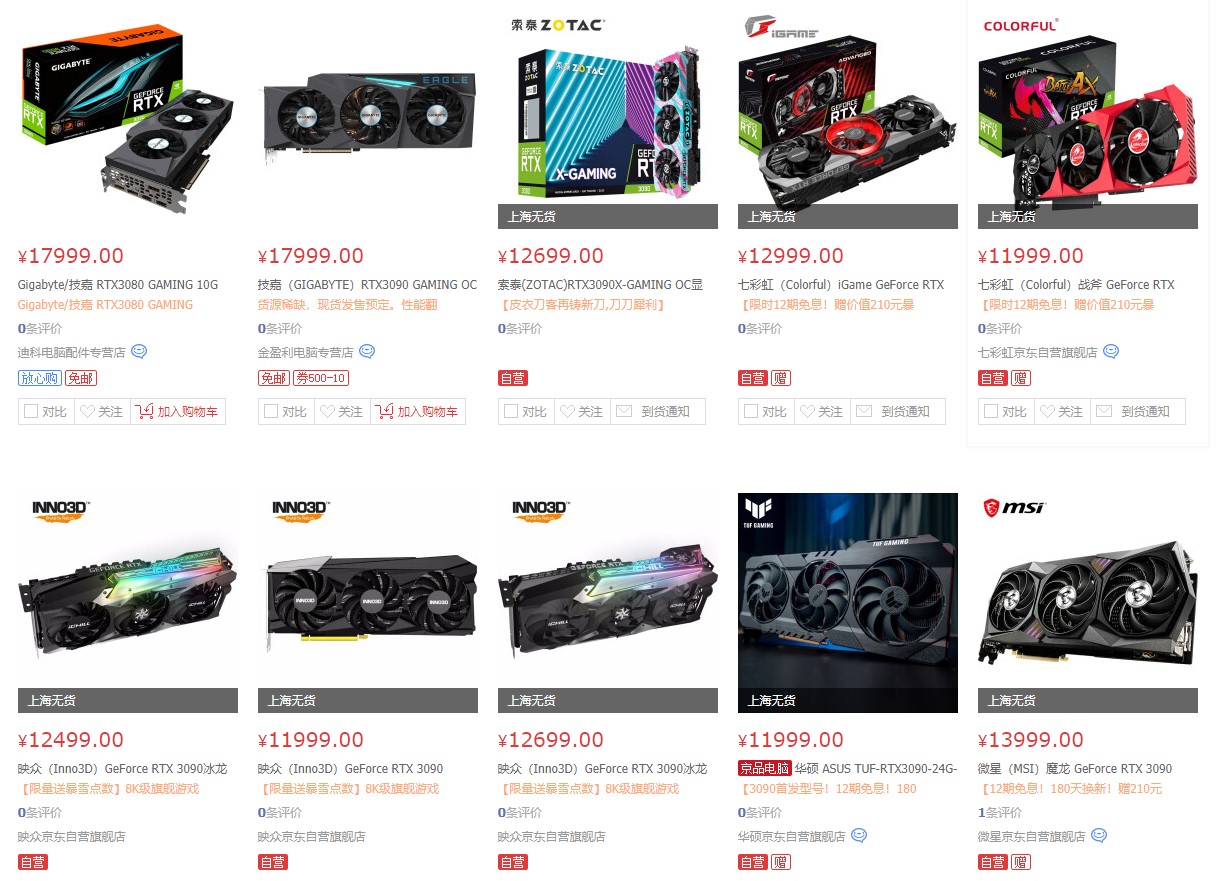
Task: Check 对比 box for Gigabyte RTX3080 GAMING
Action: [46, 412]
